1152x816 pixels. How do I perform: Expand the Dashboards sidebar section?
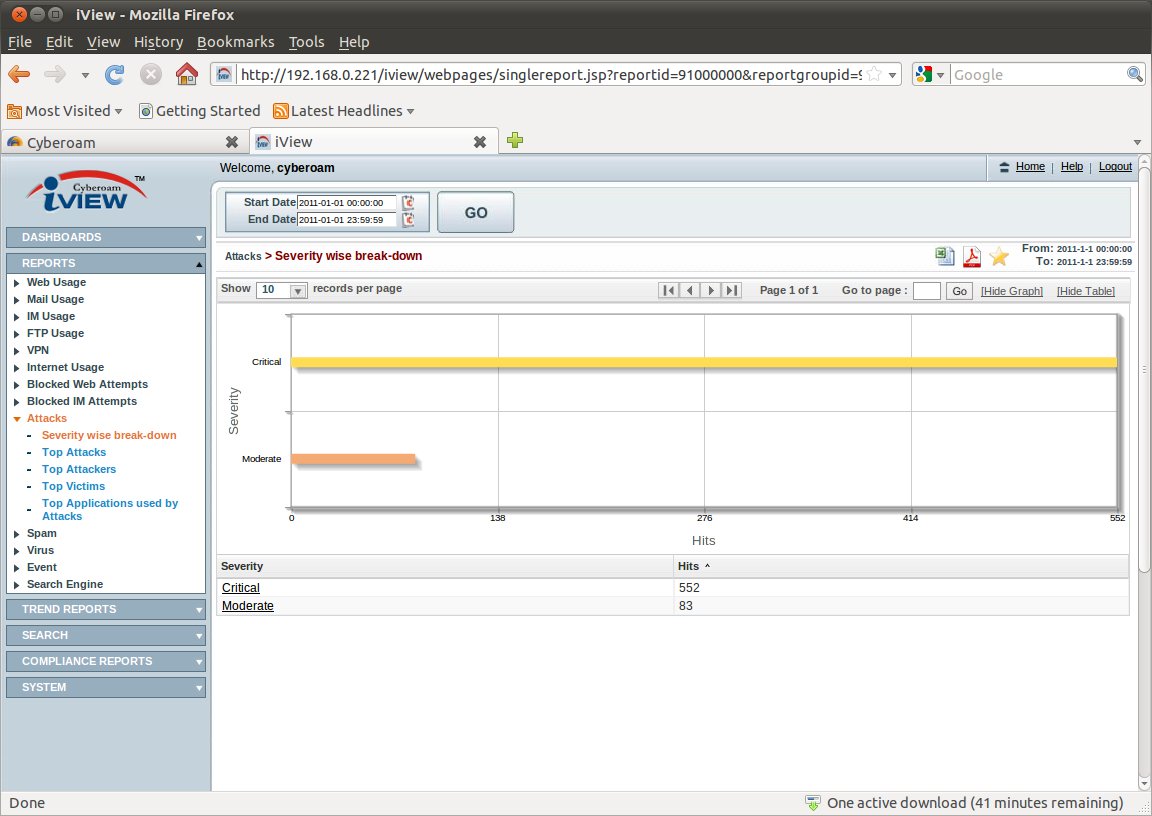click(106, 237)
